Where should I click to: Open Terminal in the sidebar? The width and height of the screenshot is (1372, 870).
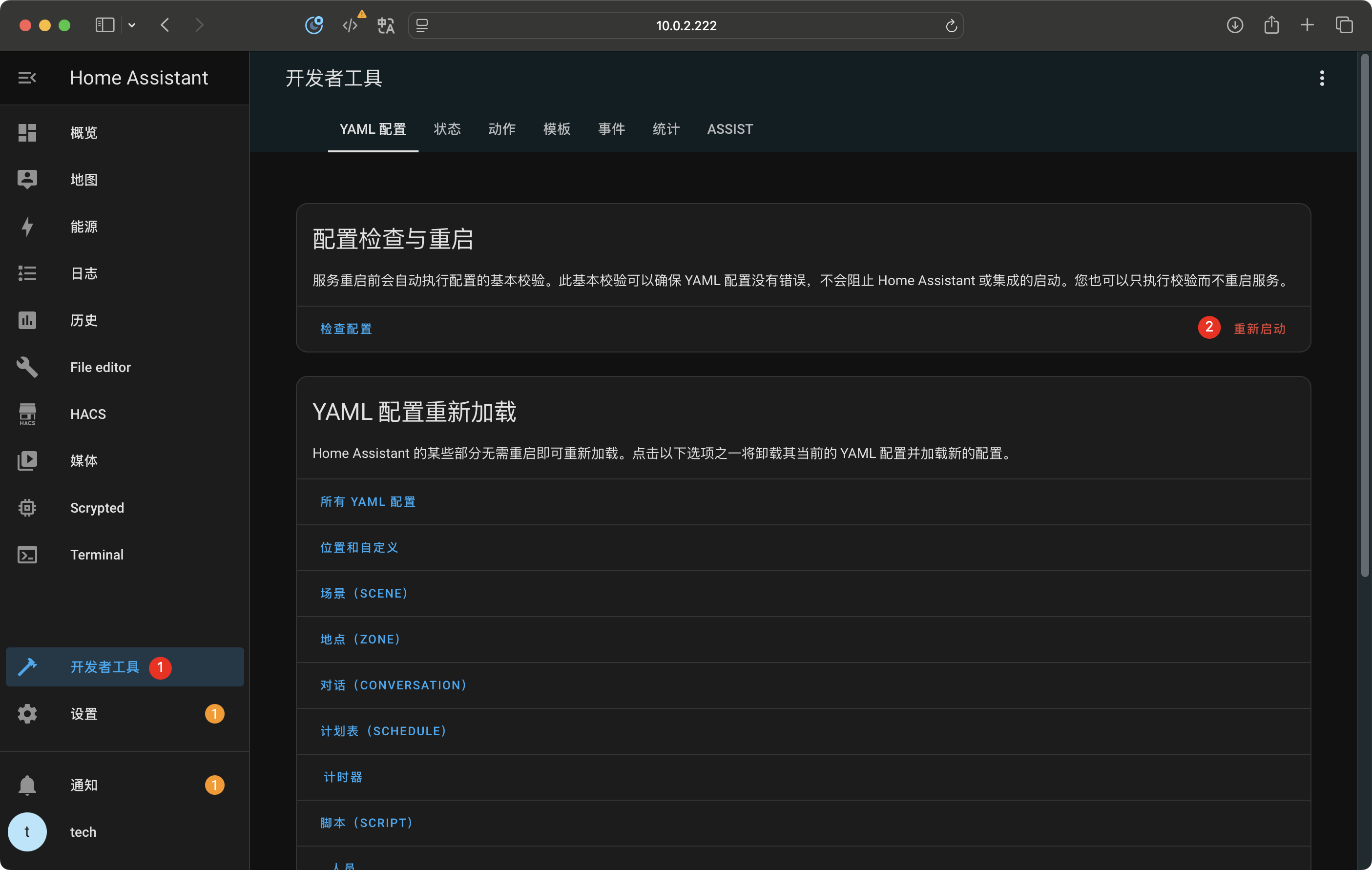[x=125, y=554]
